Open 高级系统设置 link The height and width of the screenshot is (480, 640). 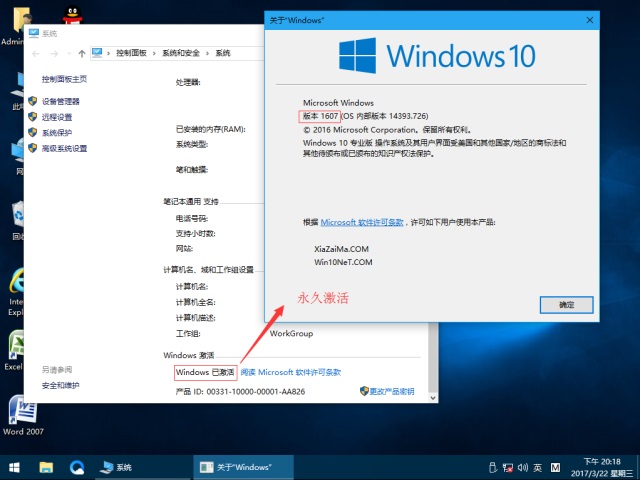coord(64,148)
